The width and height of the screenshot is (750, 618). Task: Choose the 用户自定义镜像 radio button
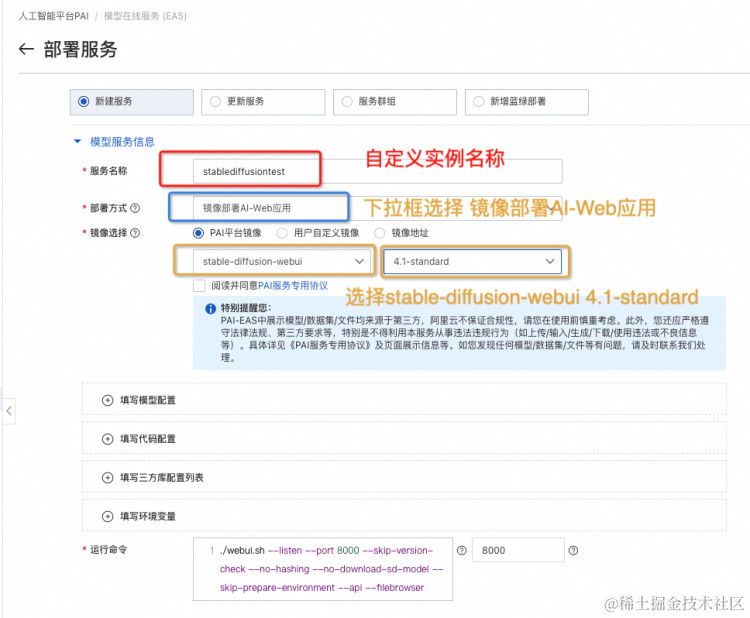click(282, 233)
